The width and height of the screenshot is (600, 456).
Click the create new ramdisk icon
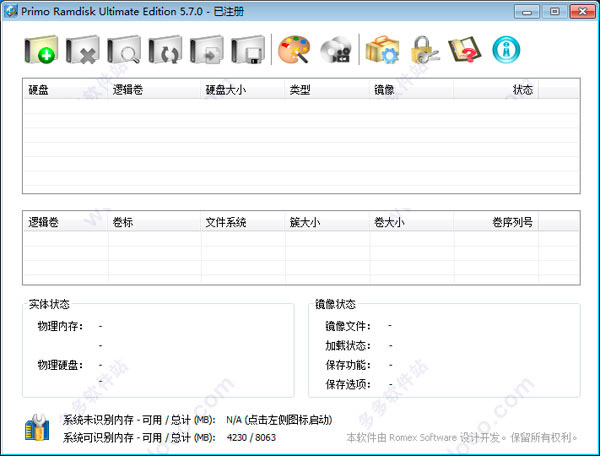click(x=41, y=50)
